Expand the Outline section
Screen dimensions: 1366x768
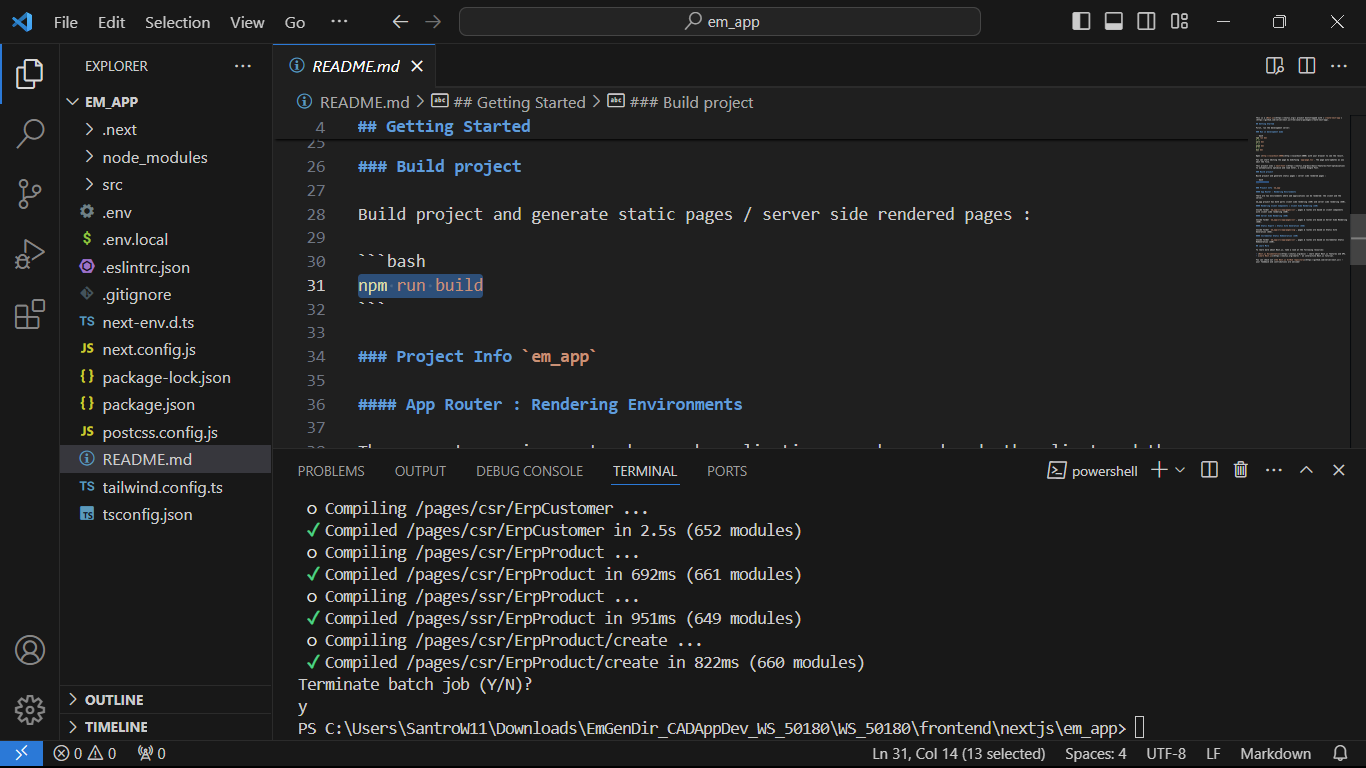(x=165, y=700)
